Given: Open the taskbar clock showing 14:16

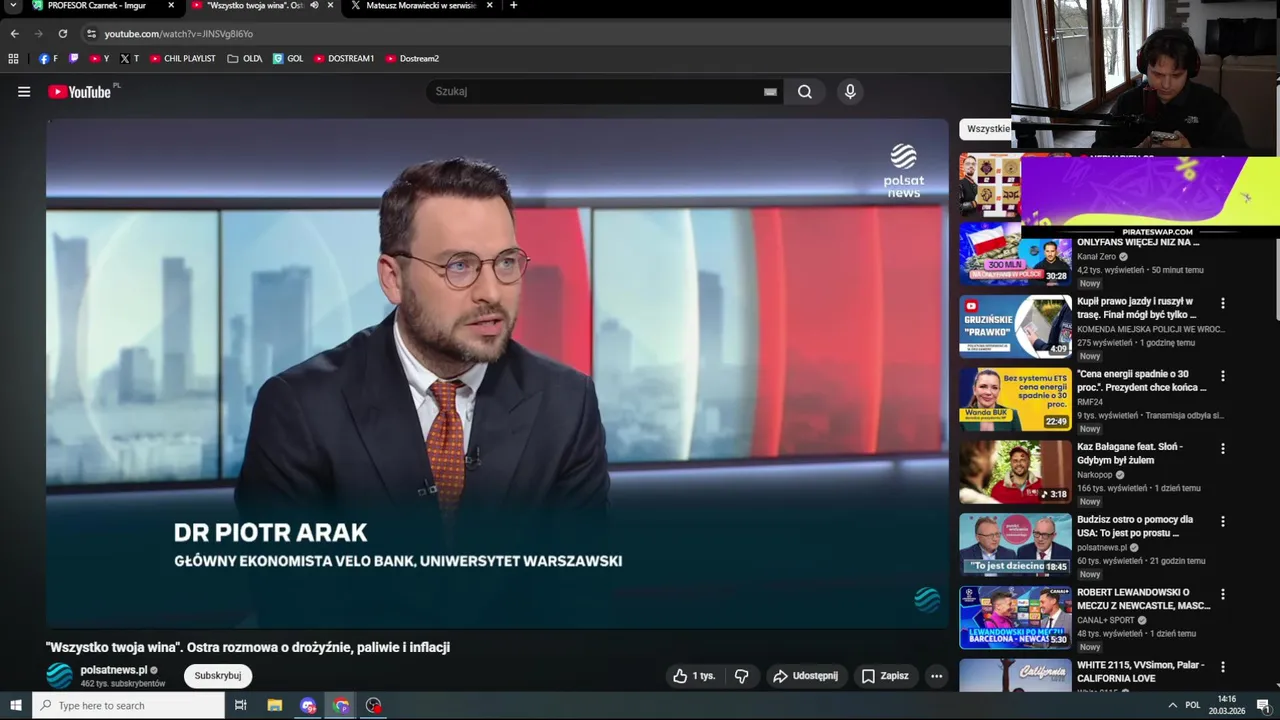Looking at the screenshot, I should tap(1226, 706).
